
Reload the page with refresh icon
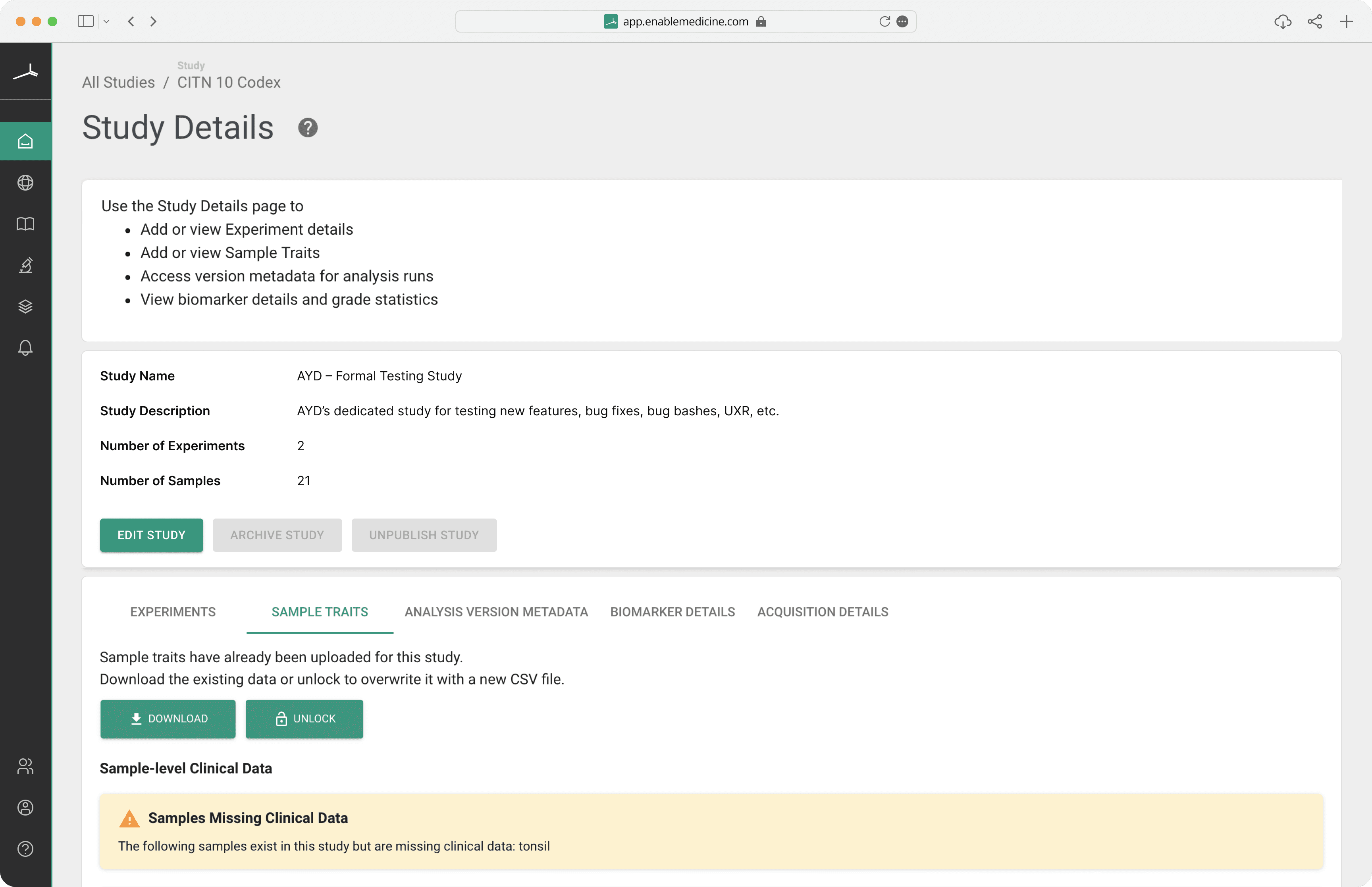(884, 21)
